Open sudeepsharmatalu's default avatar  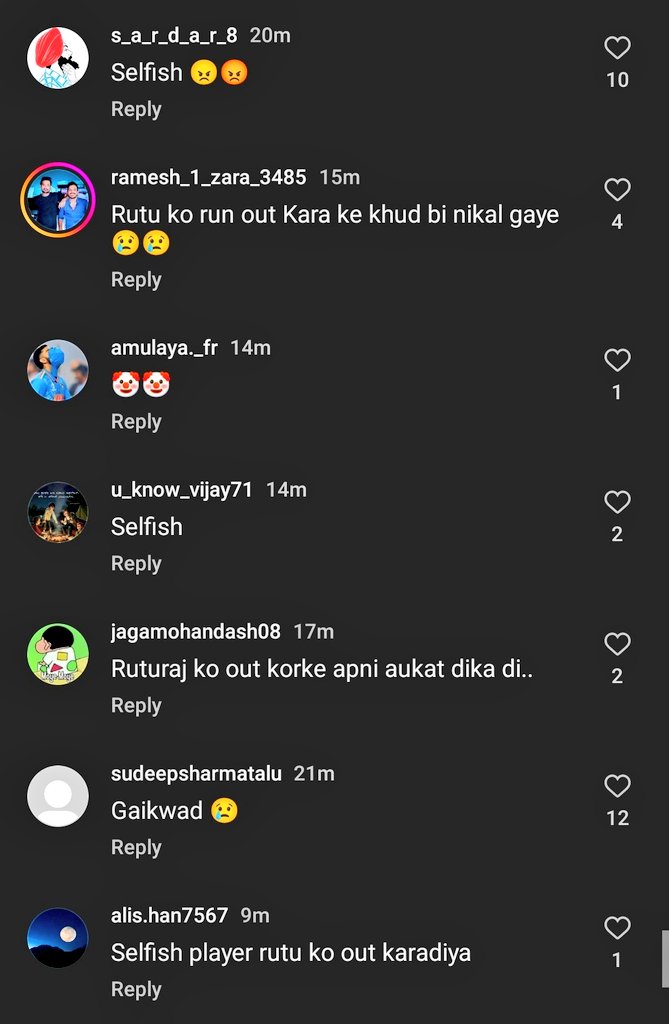point(58,796)
